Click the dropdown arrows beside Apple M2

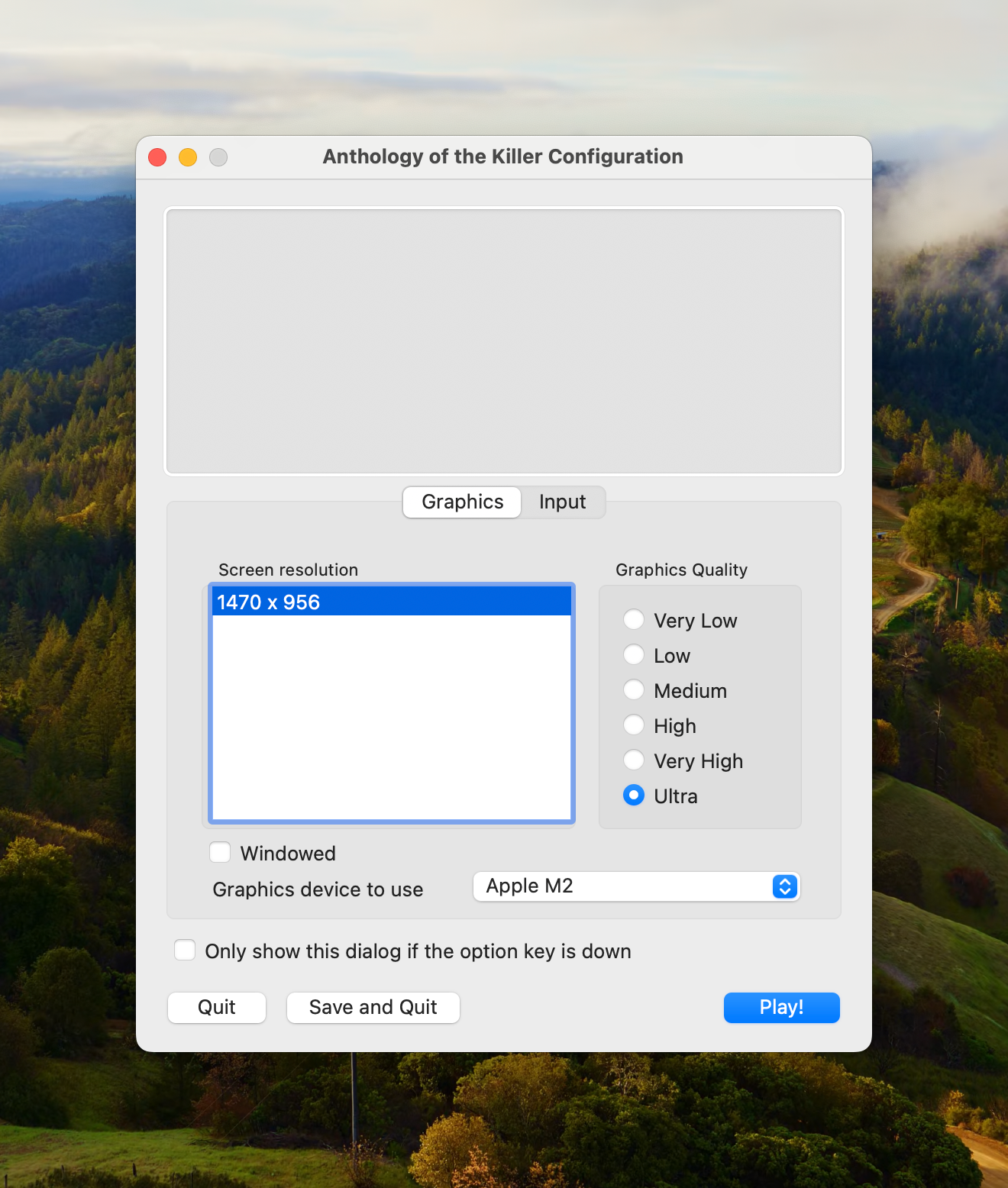tap(785, 886)
